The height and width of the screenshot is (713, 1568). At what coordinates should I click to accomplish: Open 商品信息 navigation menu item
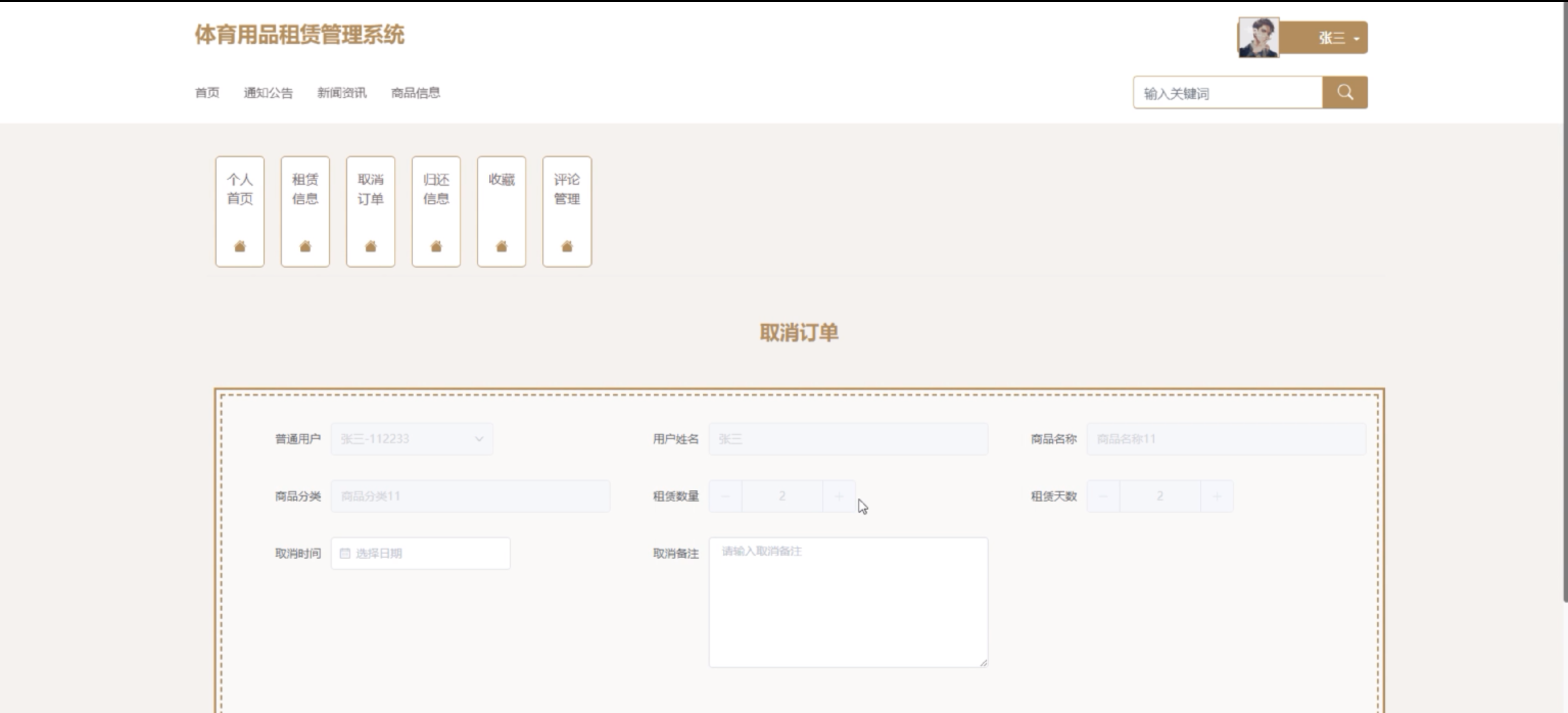[x=415, y=92]
